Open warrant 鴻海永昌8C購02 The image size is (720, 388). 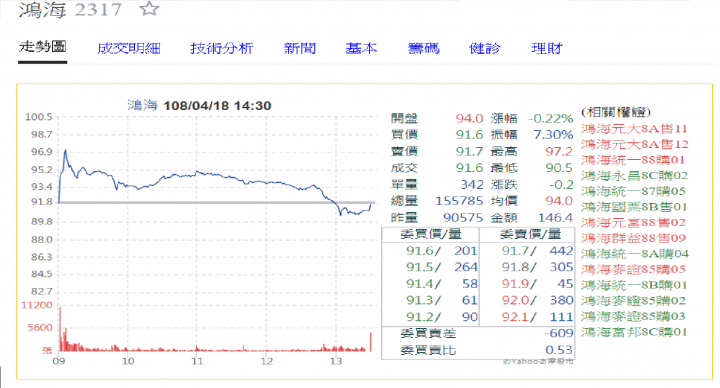coord(634,175)
